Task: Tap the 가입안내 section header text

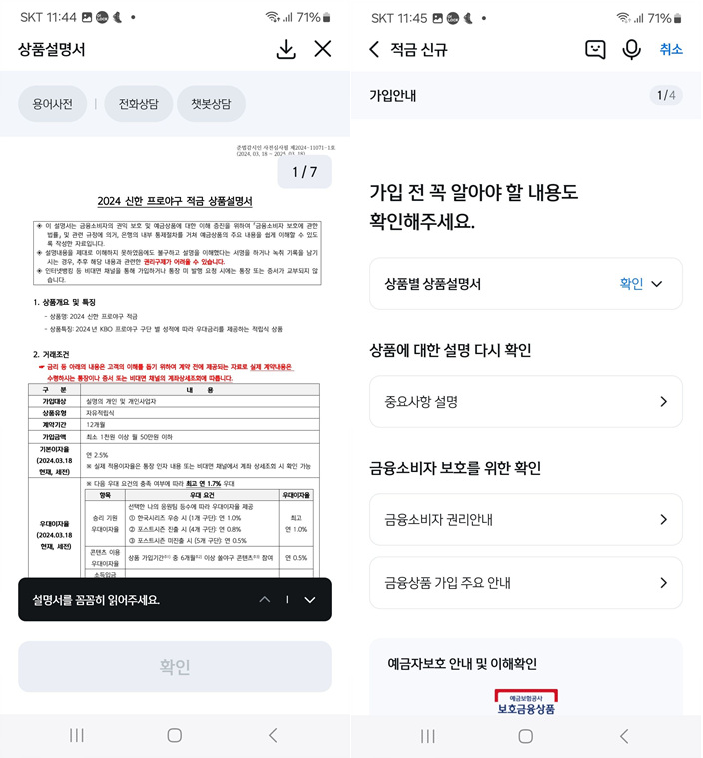Action: tap(393, 95)
